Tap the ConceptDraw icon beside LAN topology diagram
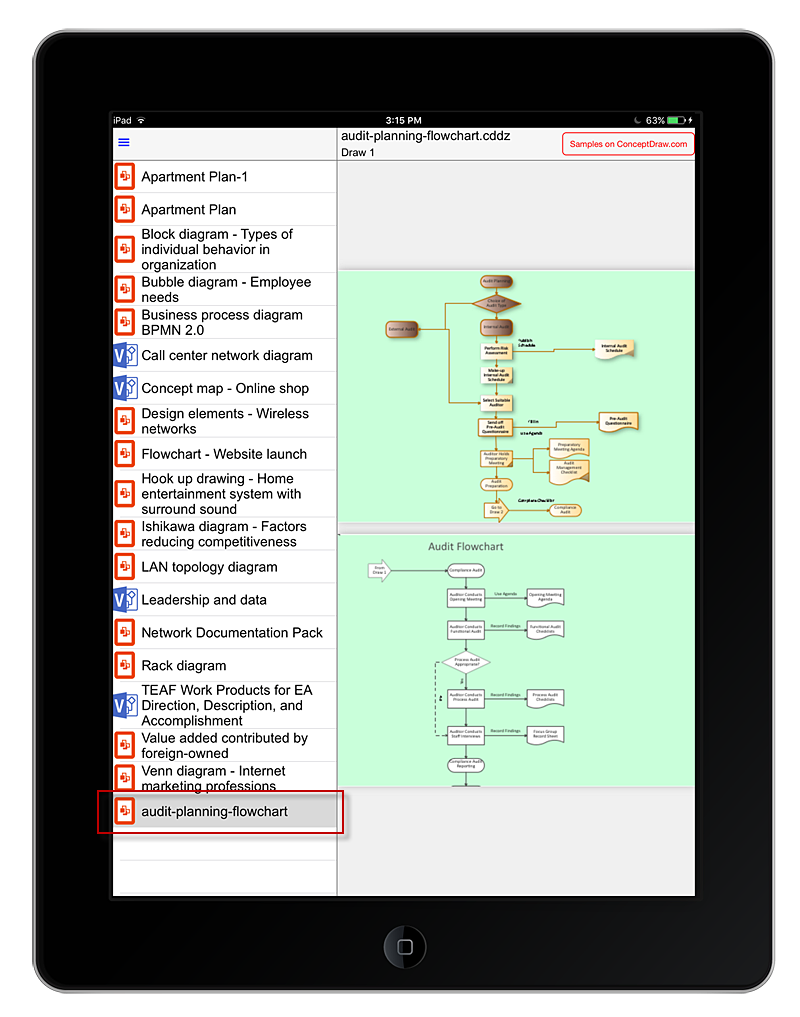 pyautogui.click(x=124, y=567)
